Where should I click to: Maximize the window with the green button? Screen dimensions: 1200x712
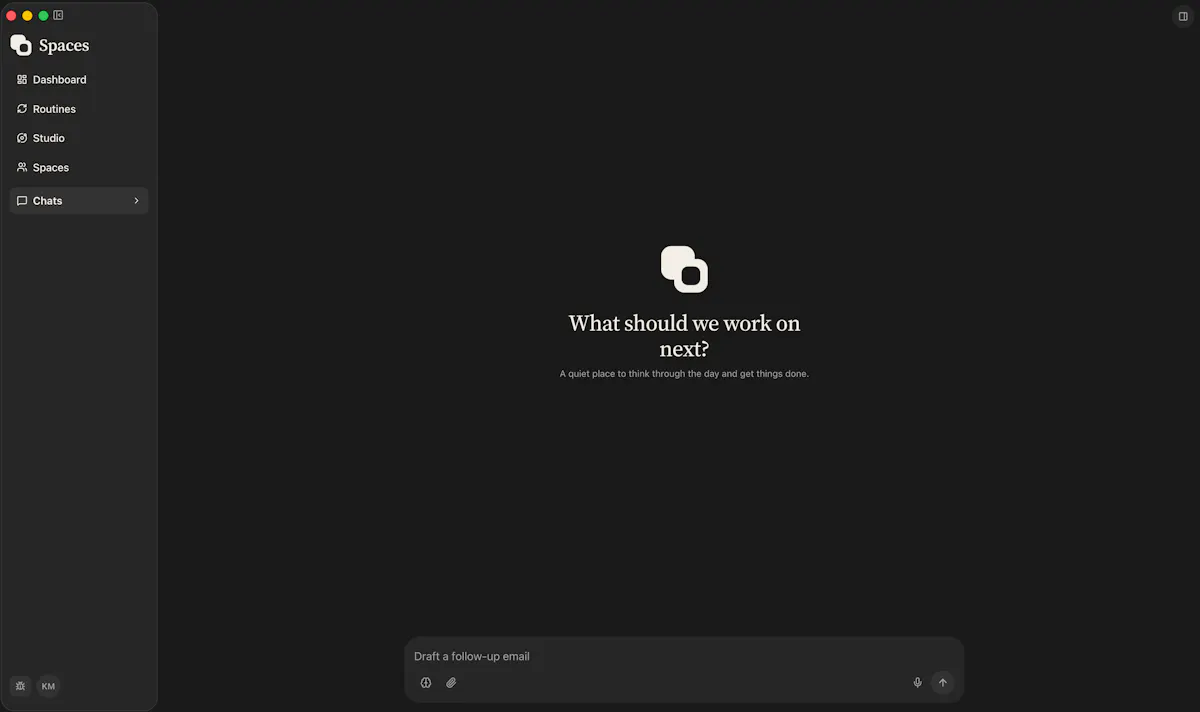(x=43, y=16)
